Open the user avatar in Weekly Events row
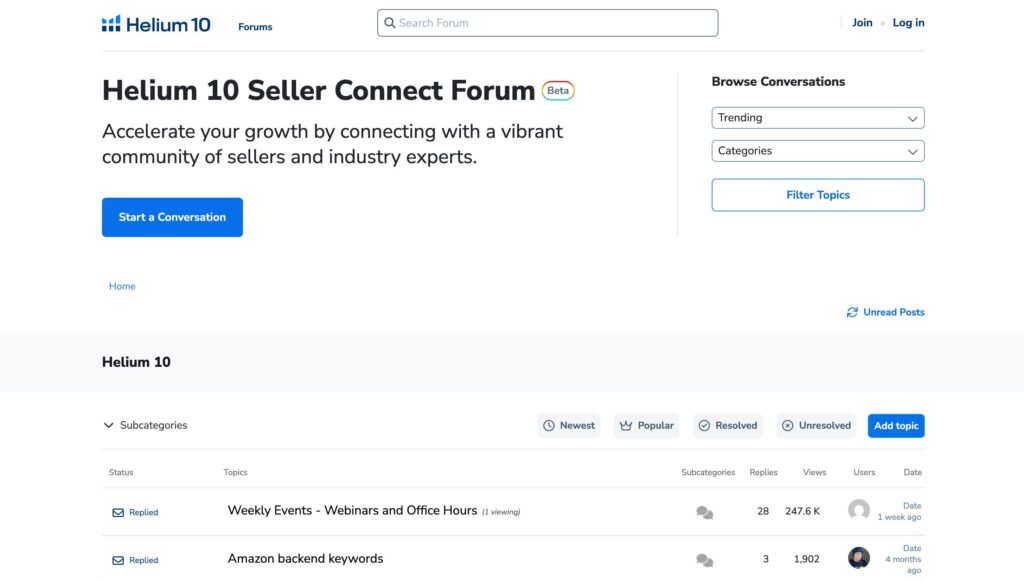The image size is (1024, 581). [858, 510]
